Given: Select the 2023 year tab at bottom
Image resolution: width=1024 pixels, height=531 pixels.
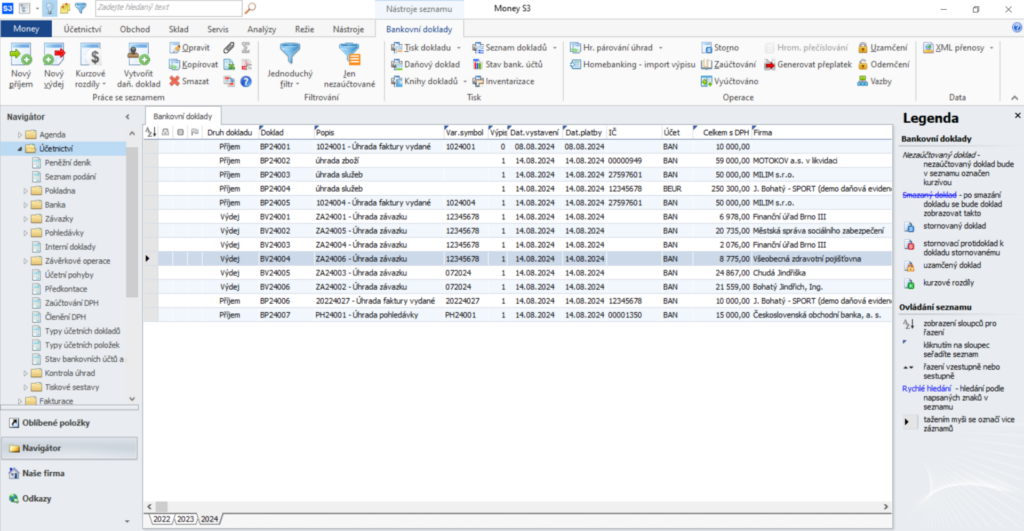Looking at the screenshot, I should coord(186,519).
